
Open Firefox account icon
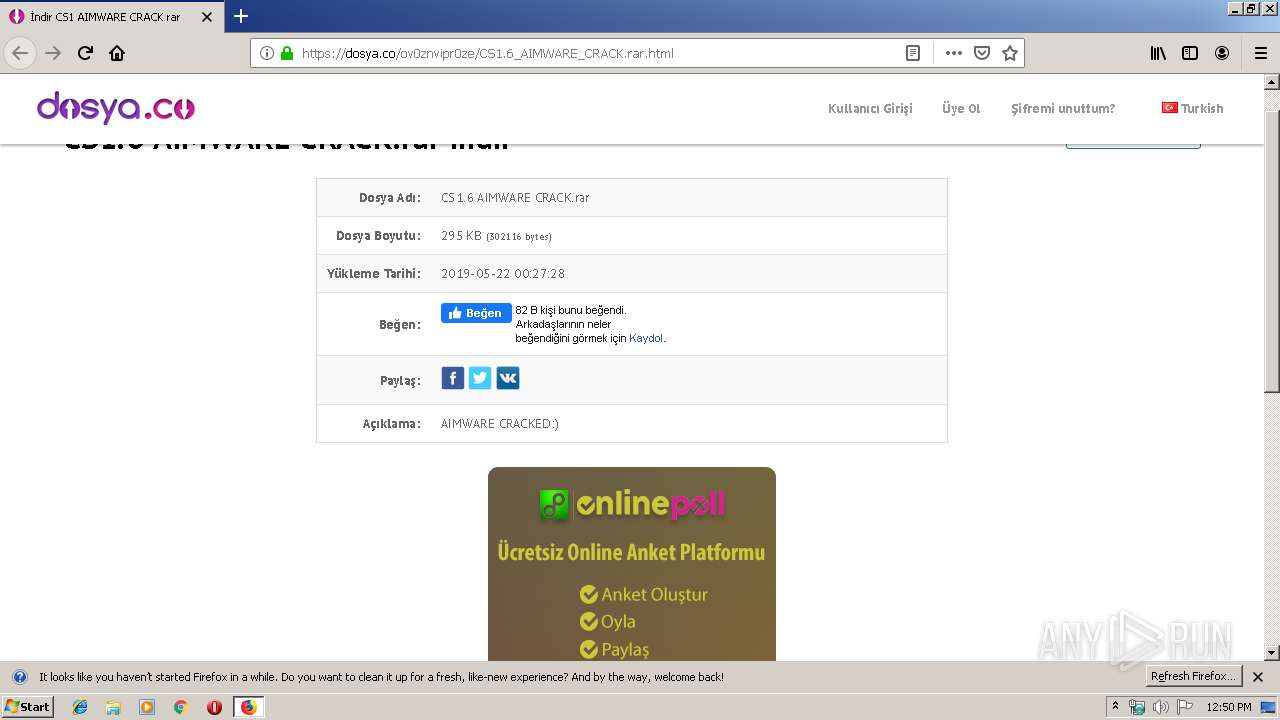[1222, 53]
